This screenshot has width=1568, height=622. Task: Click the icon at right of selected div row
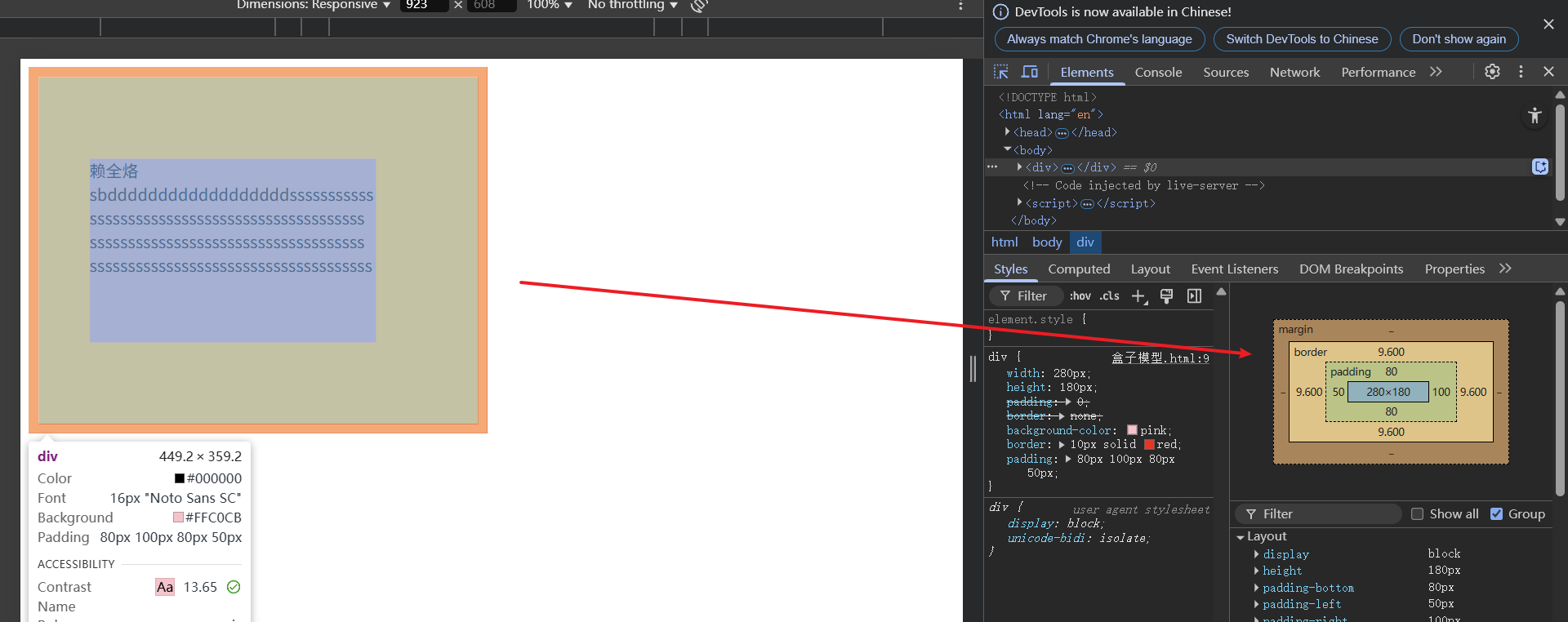coord(1540,167)
